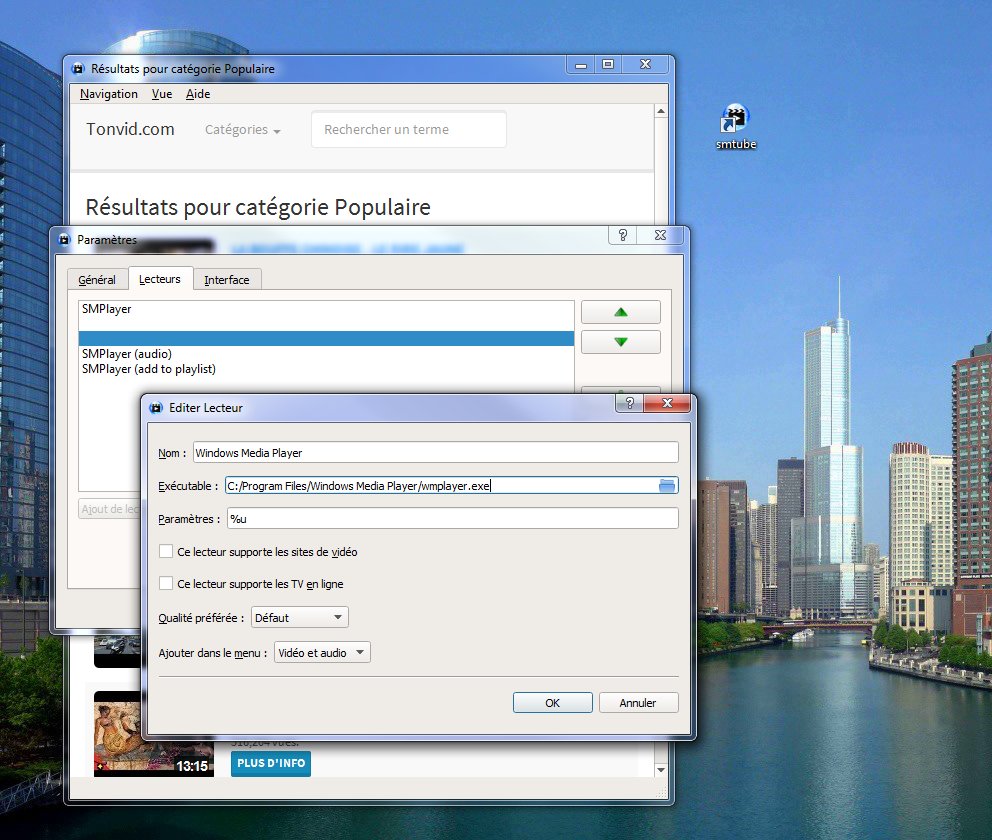992x840 pixels.
Task: Close the Editer Lecteur dialog
Action: click(667, 403)
